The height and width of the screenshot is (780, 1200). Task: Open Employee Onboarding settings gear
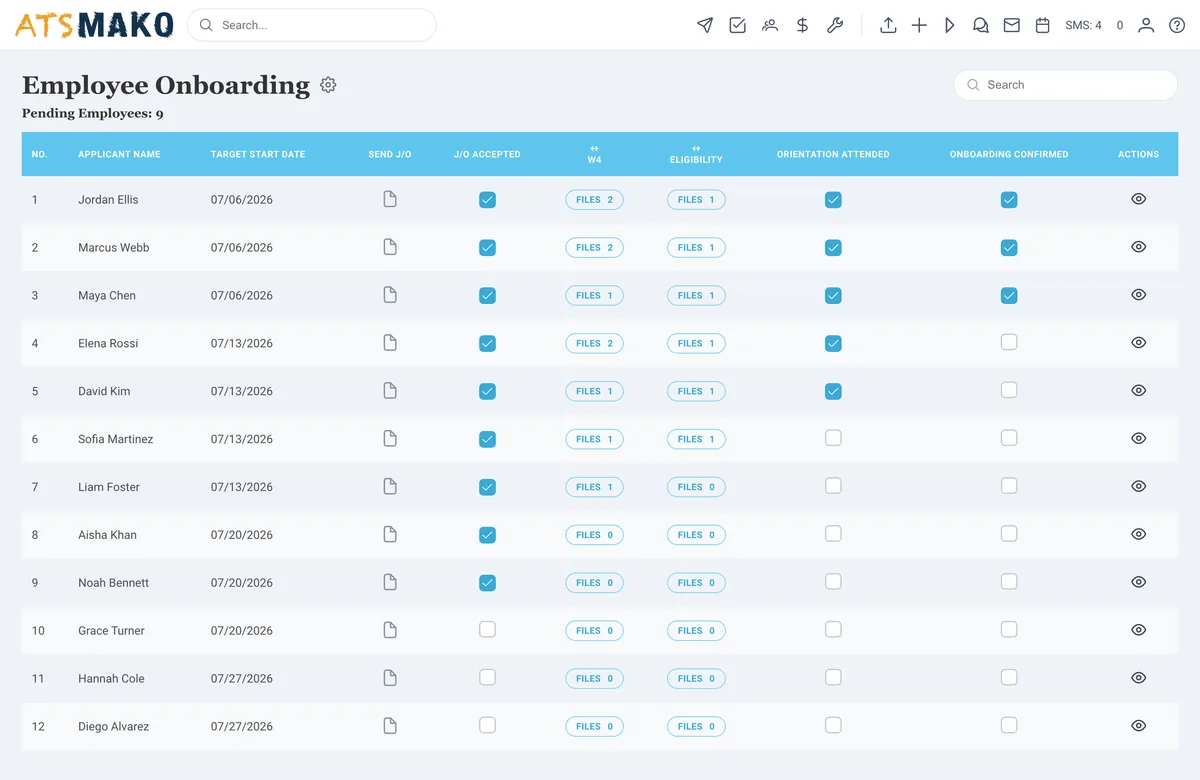[x=328, y=85]
